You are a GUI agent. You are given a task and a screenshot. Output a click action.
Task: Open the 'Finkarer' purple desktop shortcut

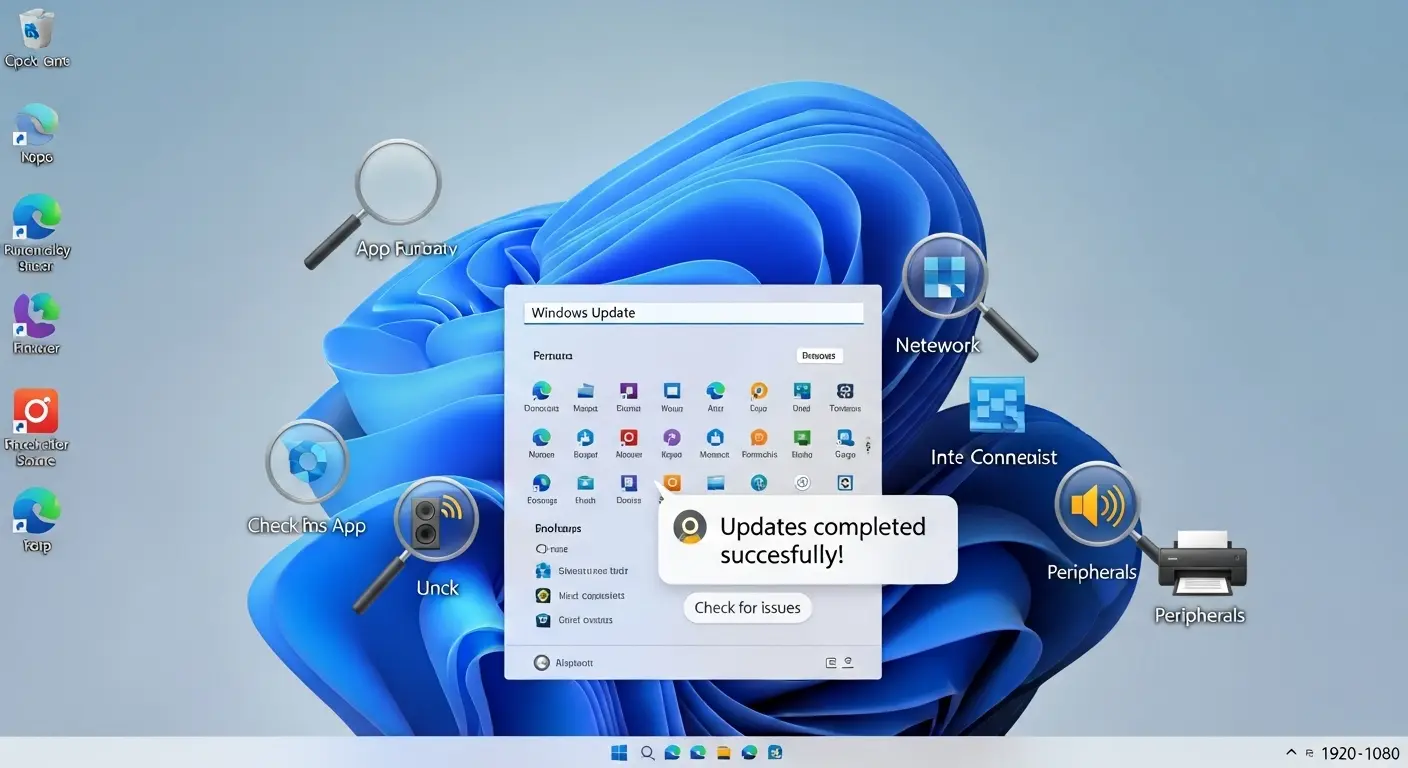[36, 315]
